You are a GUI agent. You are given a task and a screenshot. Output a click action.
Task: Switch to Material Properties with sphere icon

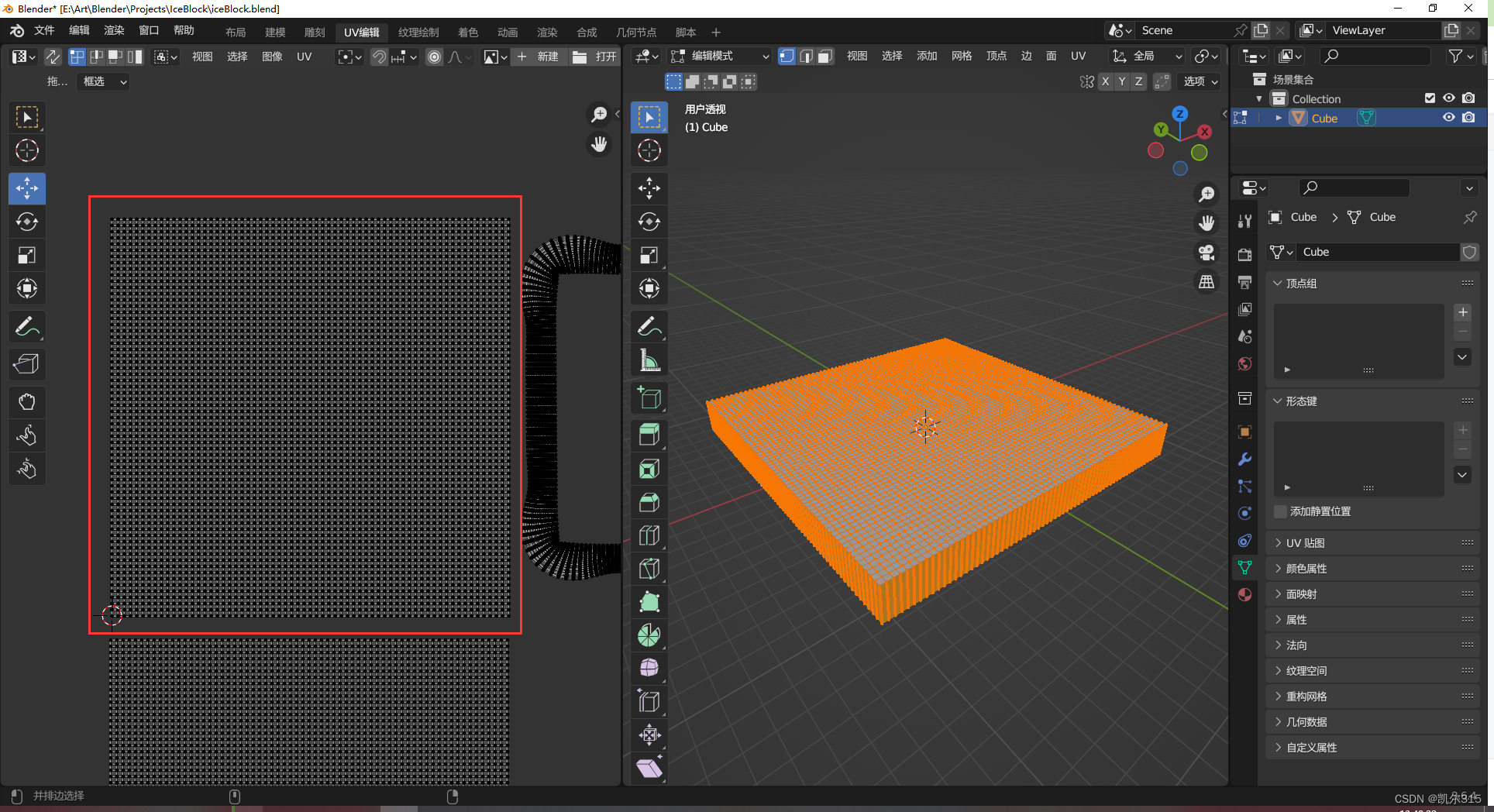coord(1244,594)
